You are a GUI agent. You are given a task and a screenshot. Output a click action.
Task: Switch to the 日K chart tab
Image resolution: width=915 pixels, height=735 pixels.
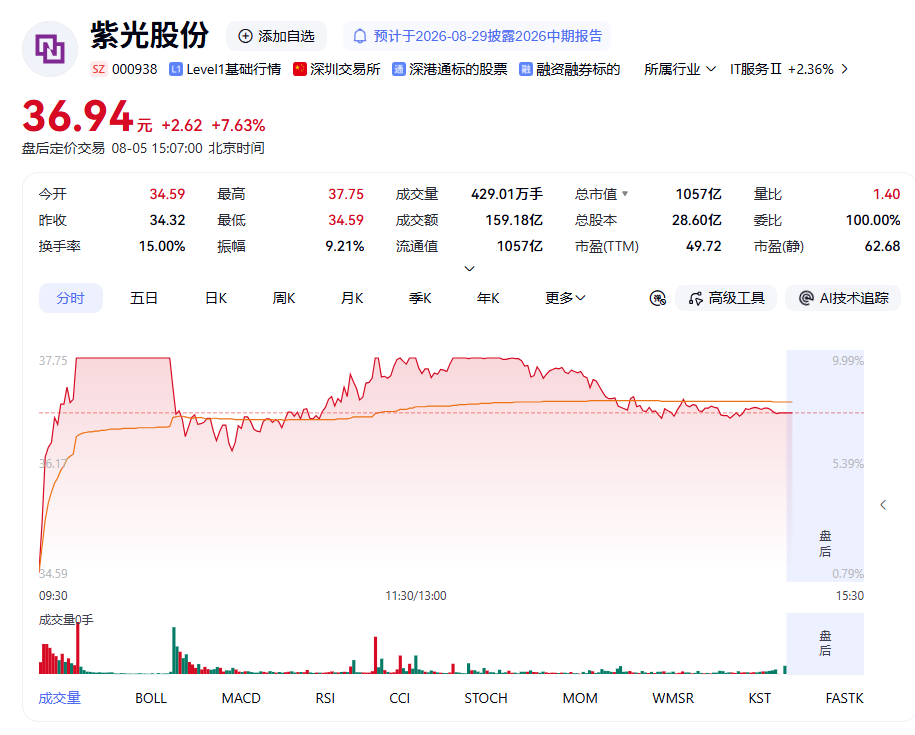[x=216, y=298]
